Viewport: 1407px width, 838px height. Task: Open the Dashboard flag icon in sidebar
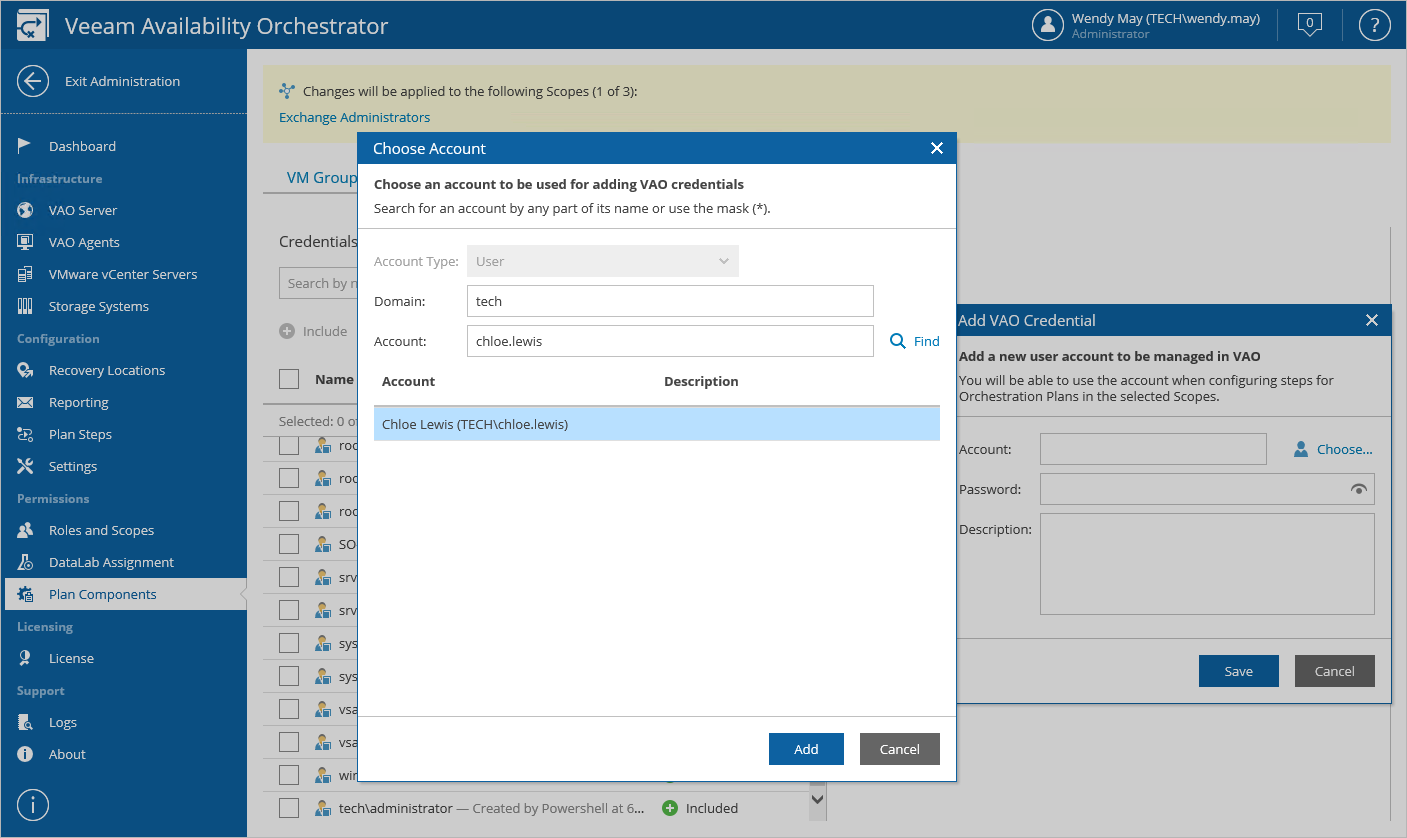tap(25, 146)
